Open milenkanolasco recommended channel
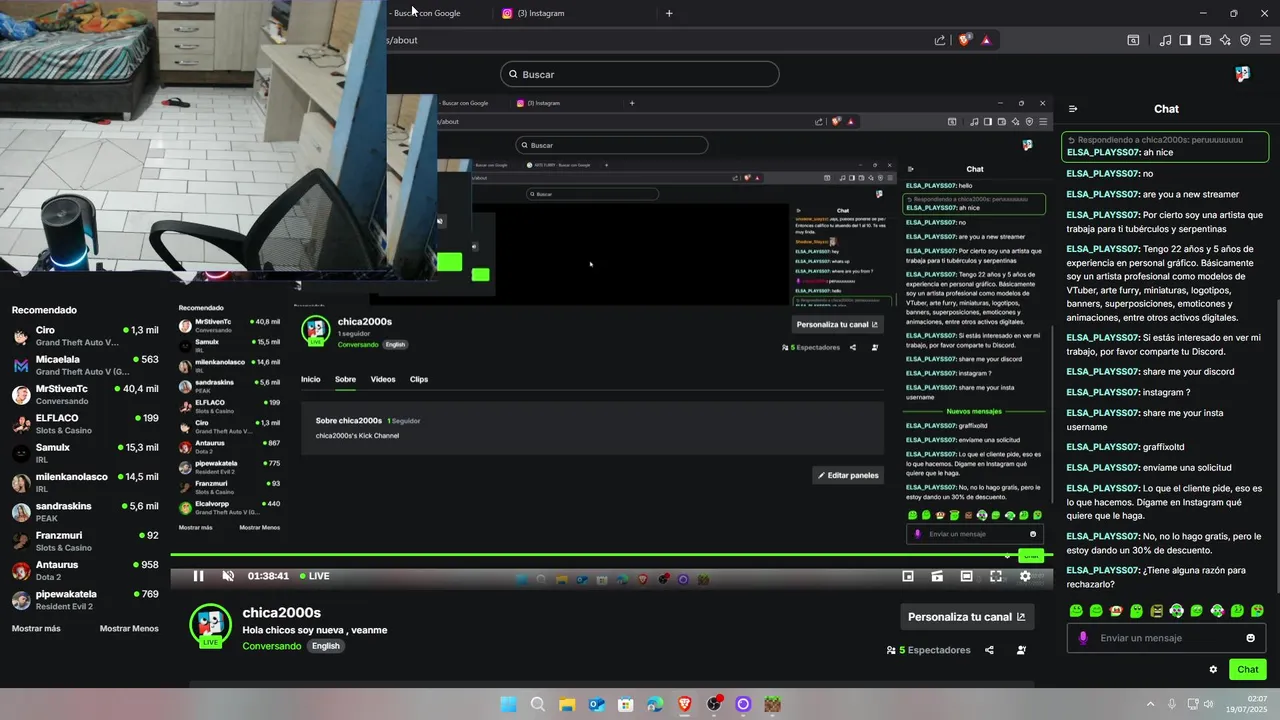The width and height of the screenshot is (1280, 720). pos(85,482)
